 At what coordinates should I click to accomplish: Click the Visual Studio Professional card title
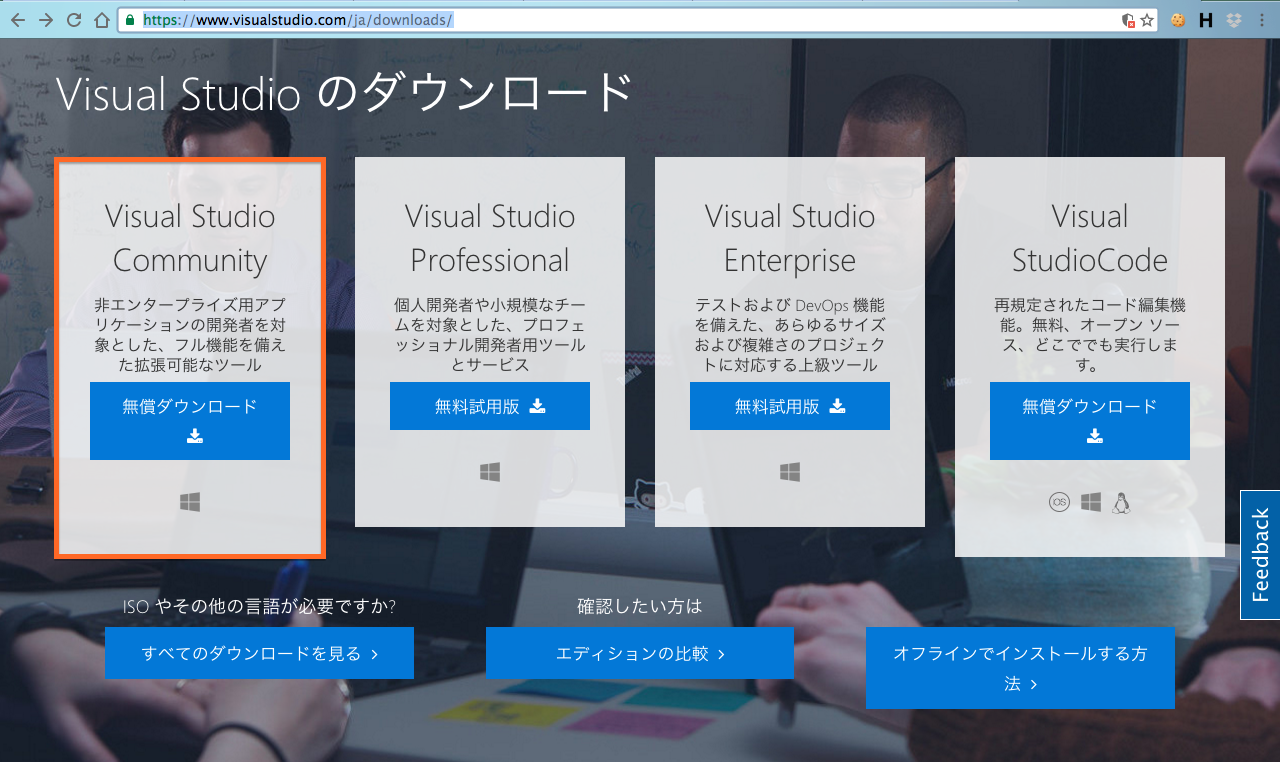tap(490, 238)
